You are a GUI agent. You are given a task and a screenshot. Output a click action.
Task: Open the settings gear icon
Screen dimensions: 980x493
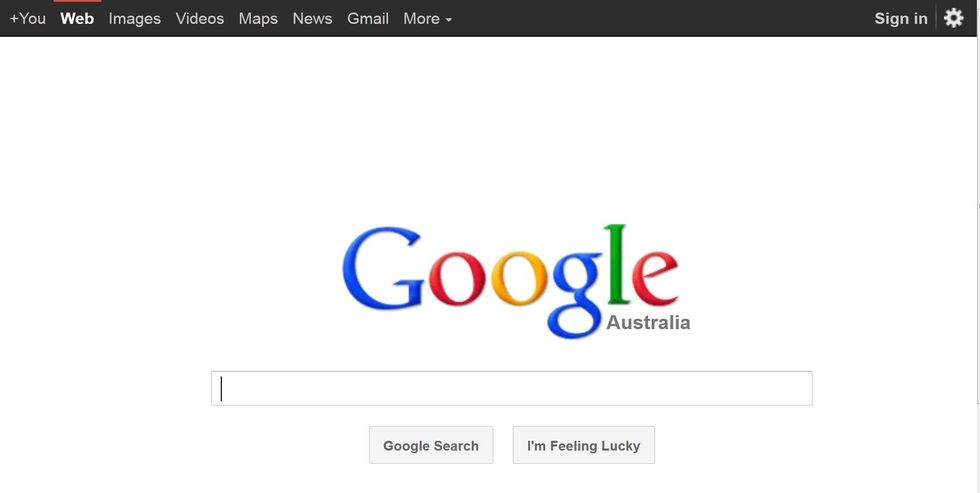pyautogui.click(x=953, y=18)
